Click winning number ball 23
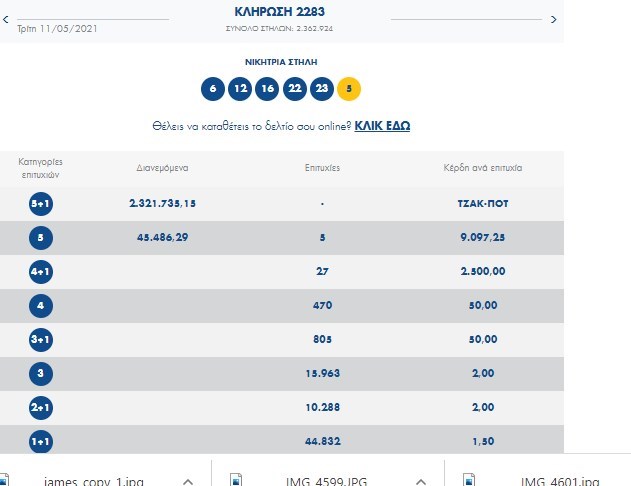 click(x=321, y=88)
